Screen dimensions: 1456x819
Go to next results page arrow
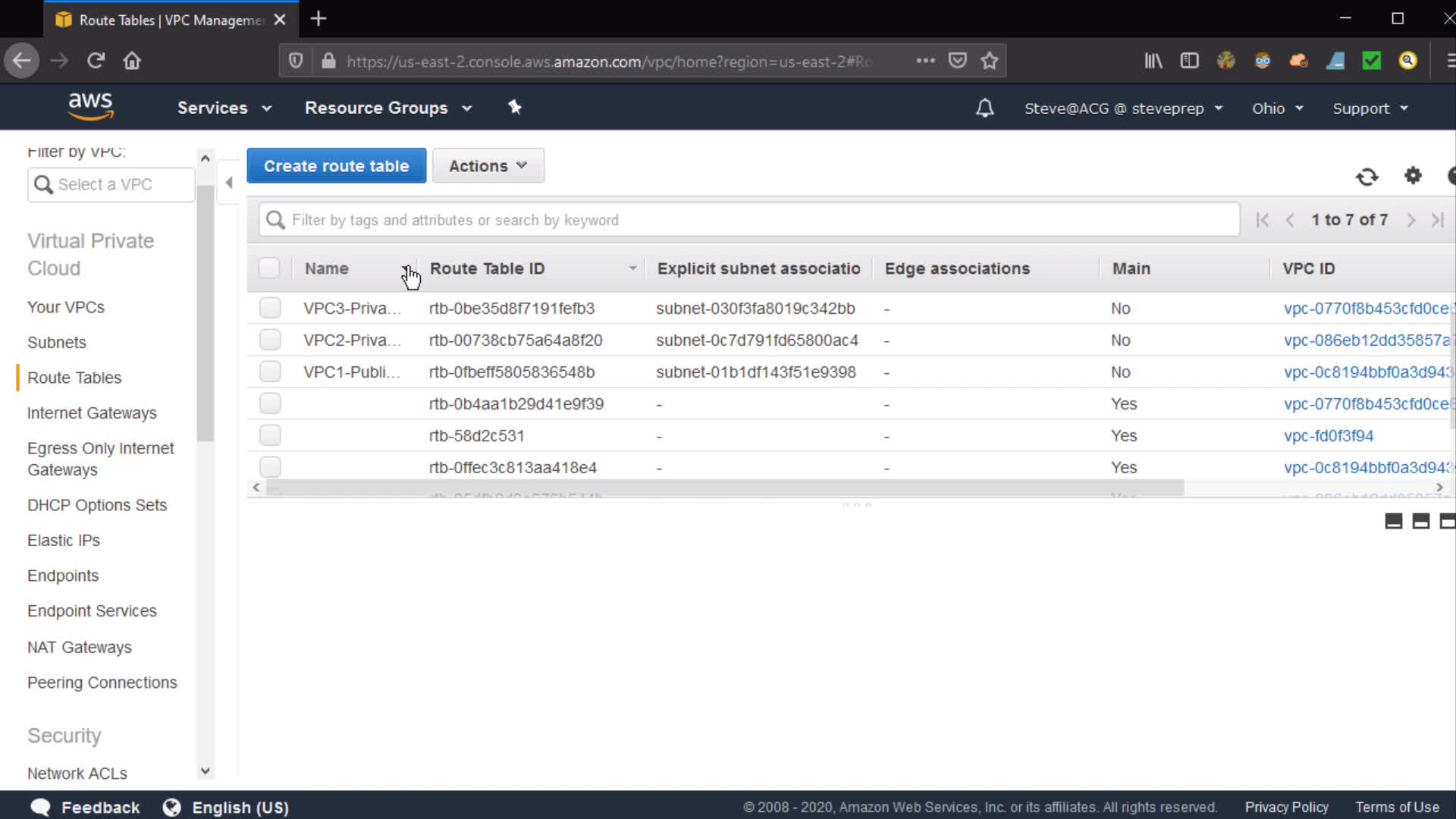[1410, 220]
